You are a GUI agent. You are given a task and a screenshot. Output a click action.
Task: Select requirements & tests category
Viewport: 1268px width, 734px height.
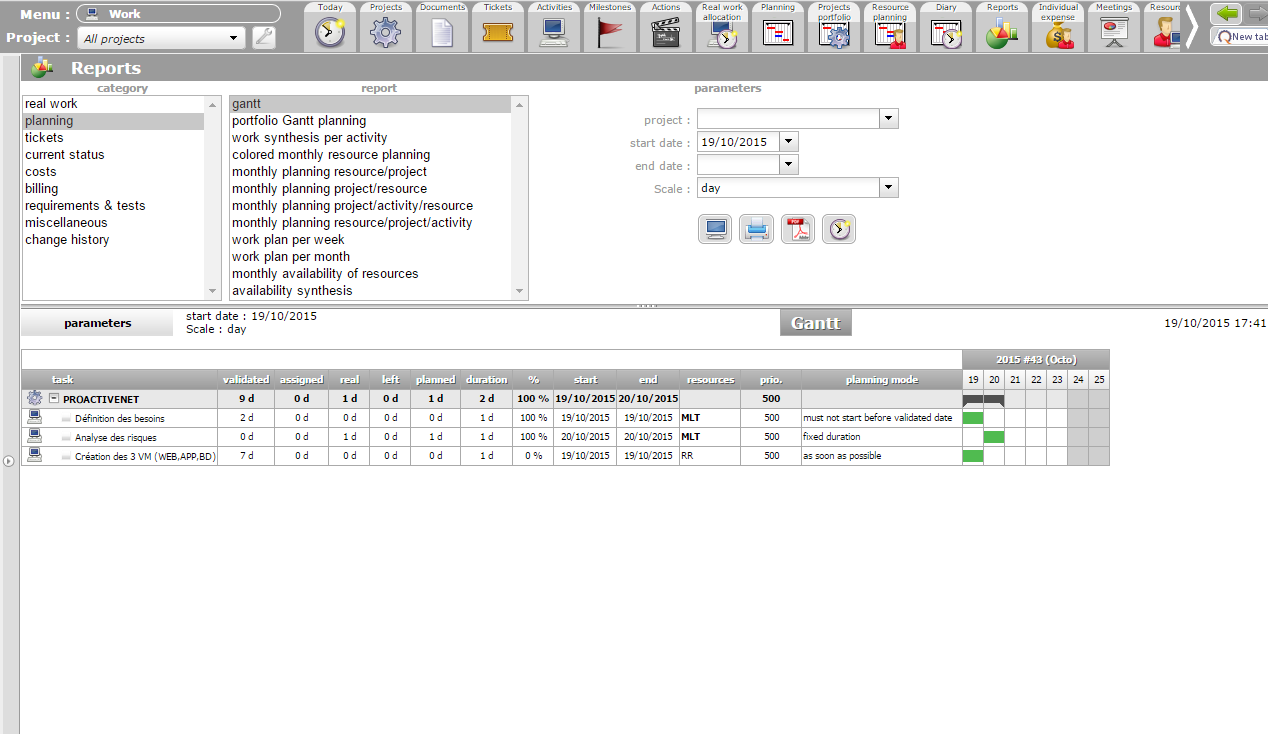(x=113, y=206)
